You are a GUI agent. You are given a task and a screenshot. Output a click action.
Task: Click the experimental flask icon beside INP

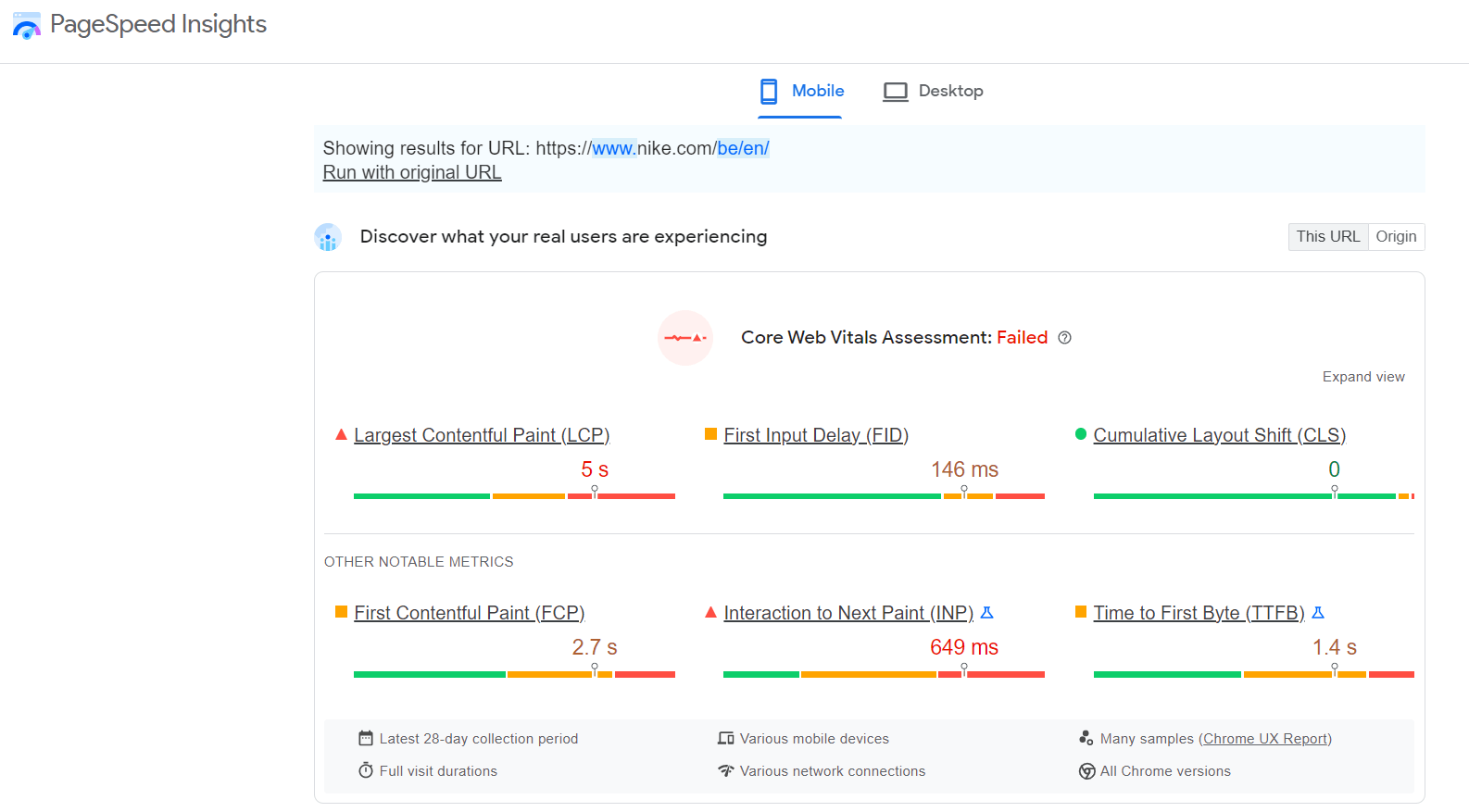click(x=986, y=613)
